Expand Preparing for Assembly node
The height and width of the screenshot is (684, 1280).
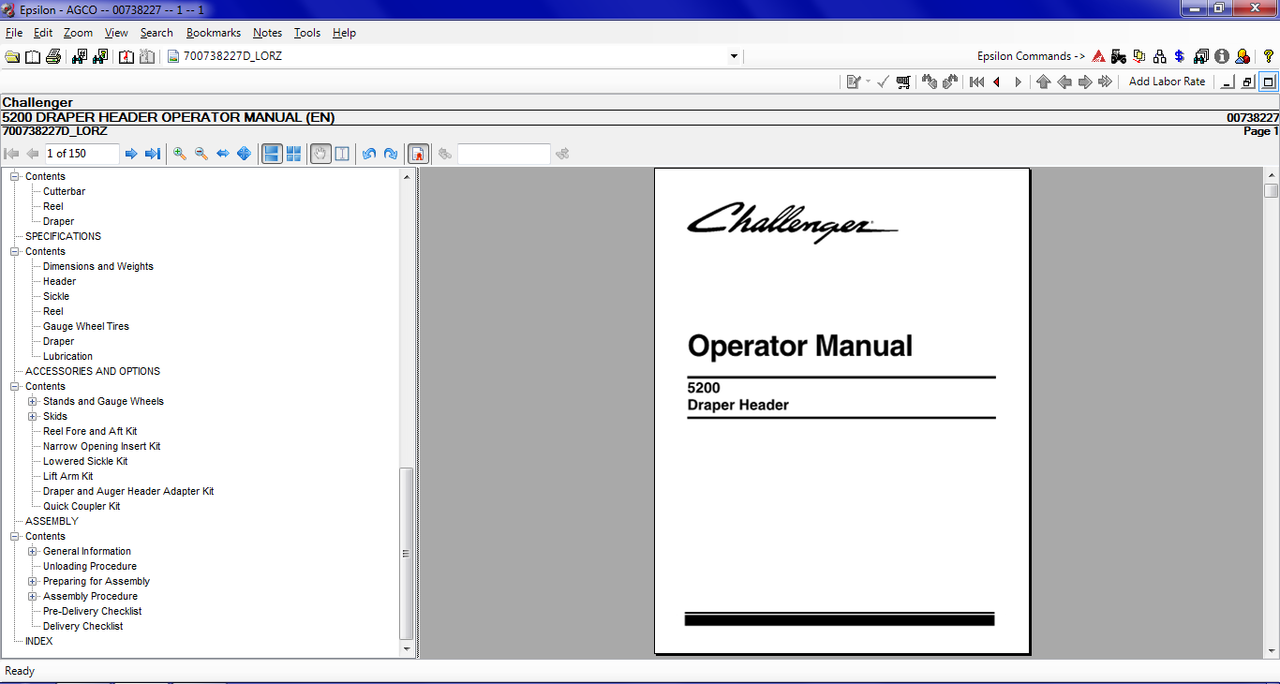click(x=32, y=581)
